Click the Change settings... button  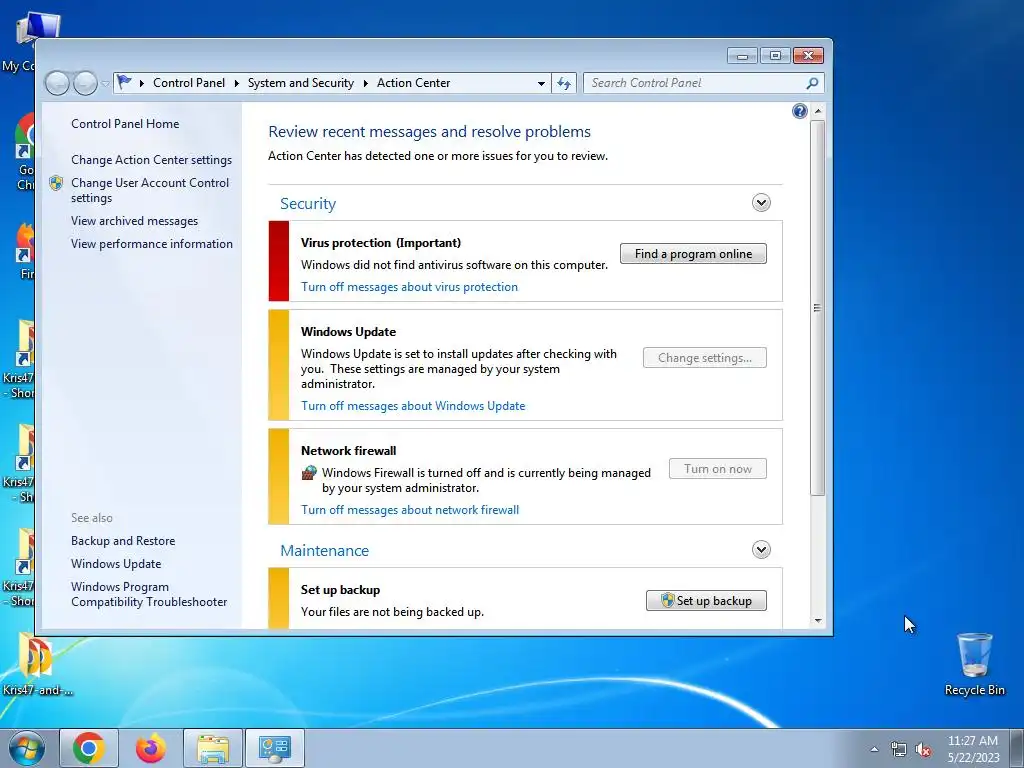(705, 357)
